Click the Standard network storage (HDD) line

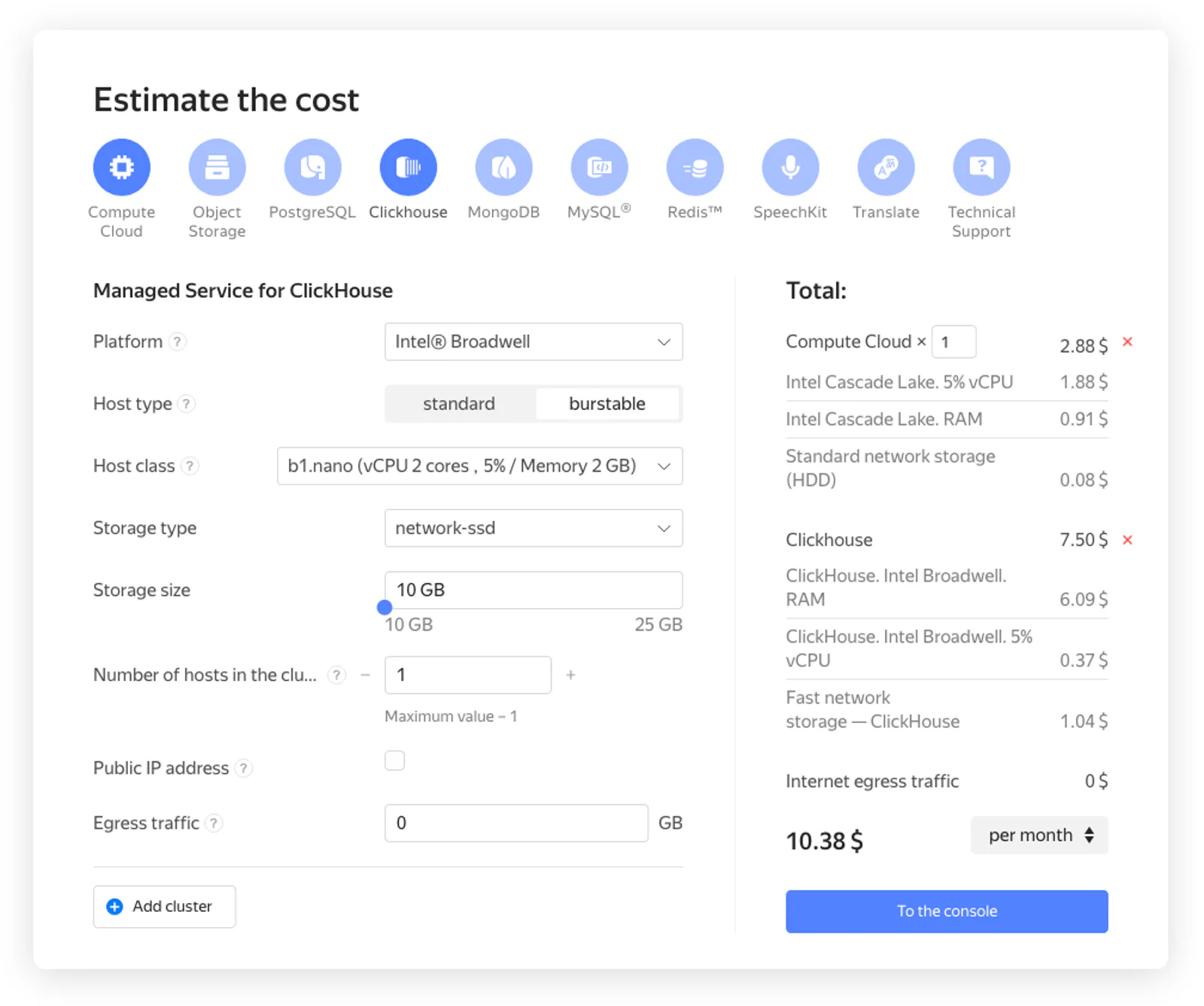tap(947, 468)
